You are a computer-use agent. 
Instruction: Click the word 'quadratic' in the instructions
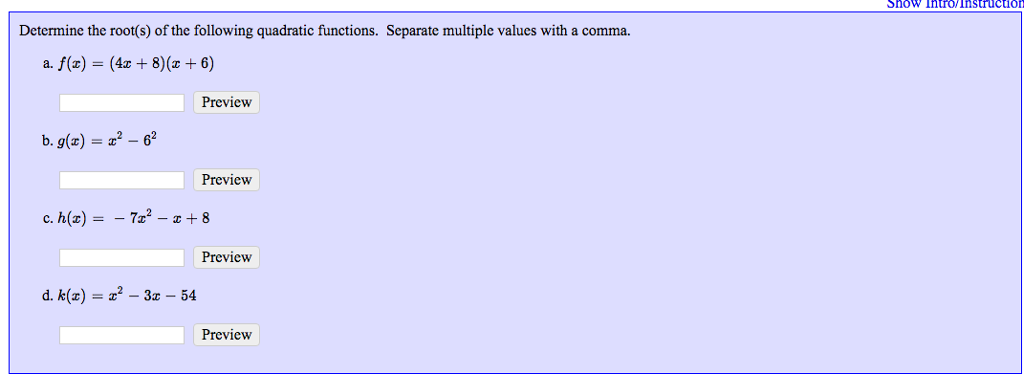click(285, 31)
